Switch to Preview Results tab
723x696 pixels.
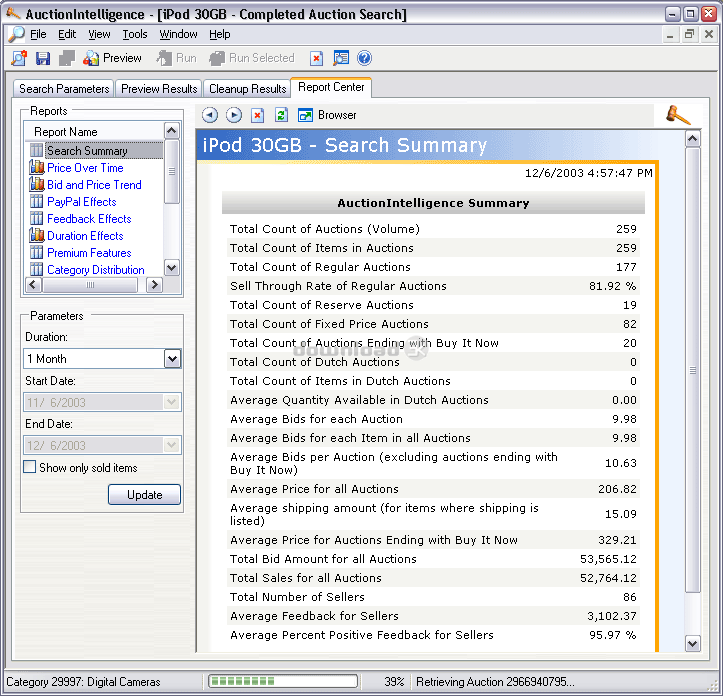click(159, 89)
